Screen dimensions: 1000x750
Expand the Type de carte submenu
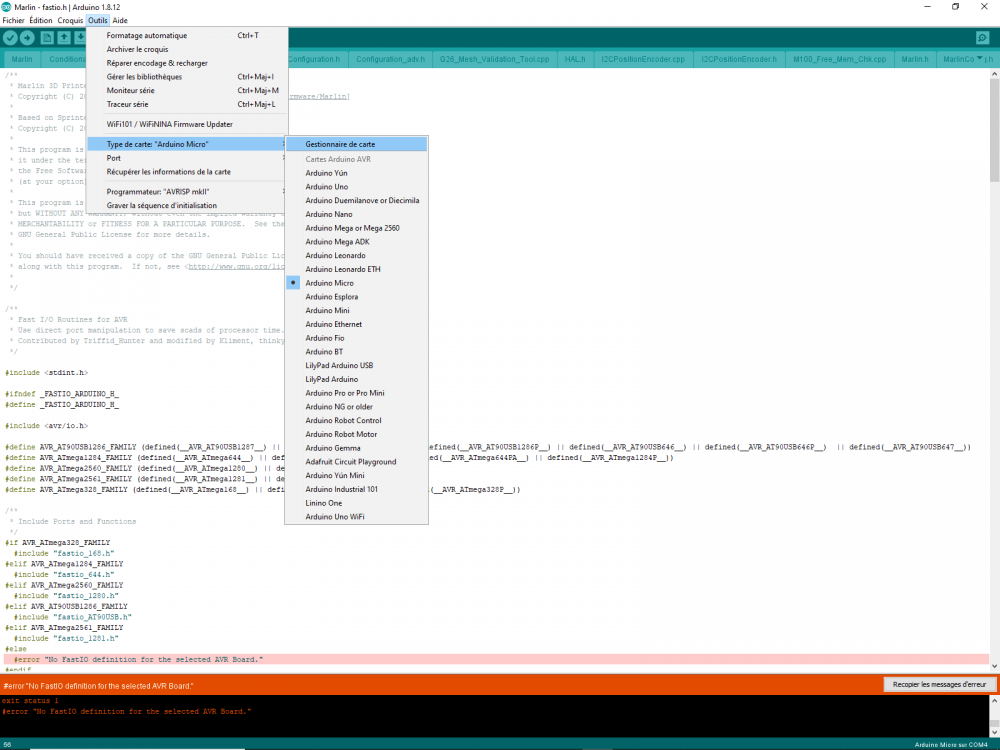[186, 144]
